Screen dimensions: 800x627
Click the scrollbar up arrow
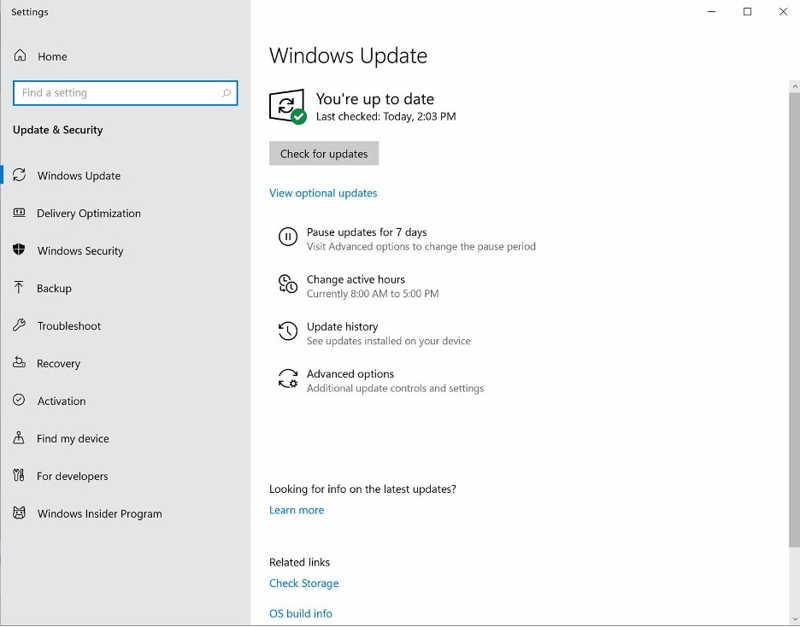coord(794,87)
